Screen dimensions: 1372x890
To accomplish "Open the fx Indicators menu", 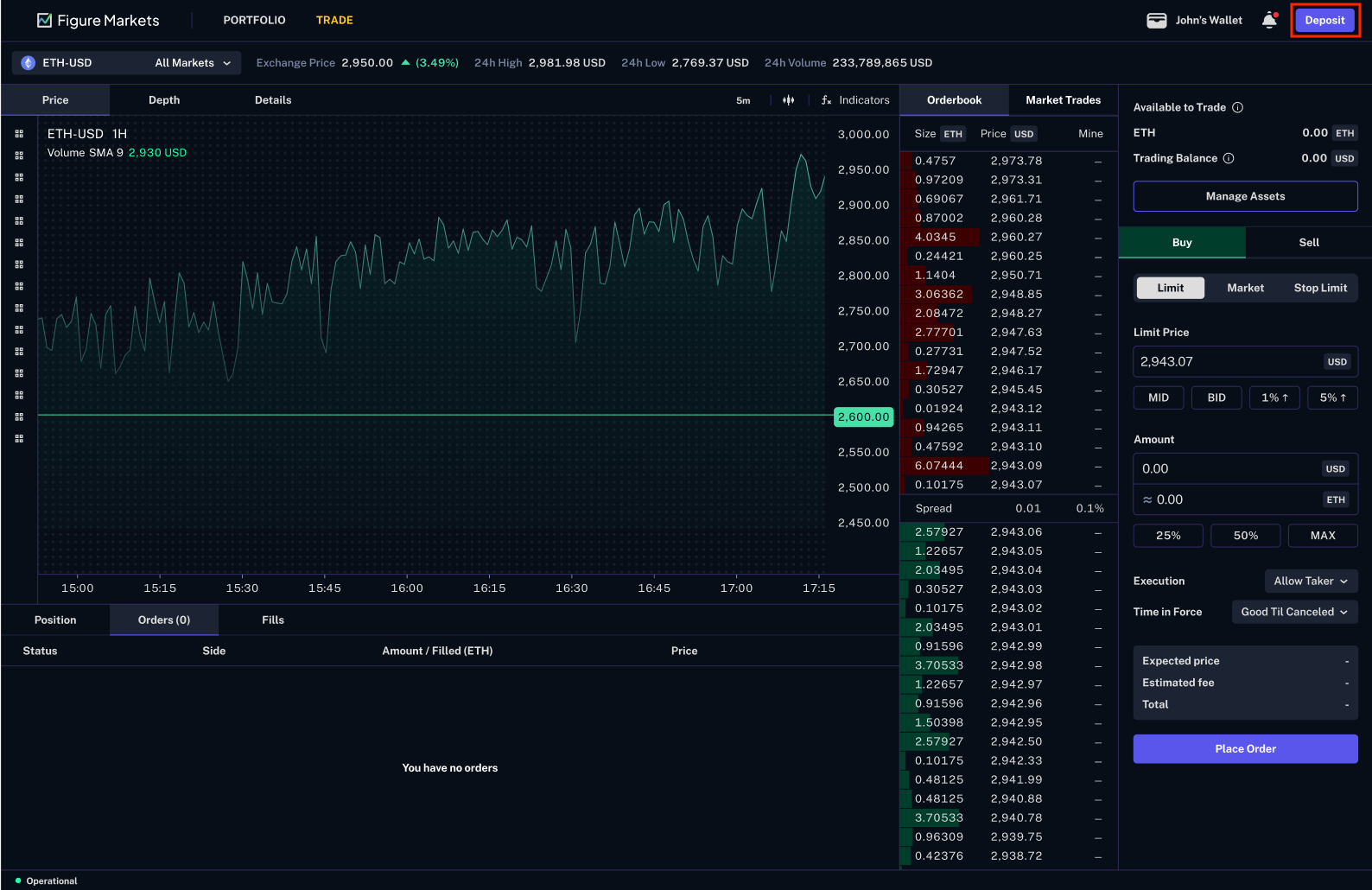I will click(x=855, y=100).
